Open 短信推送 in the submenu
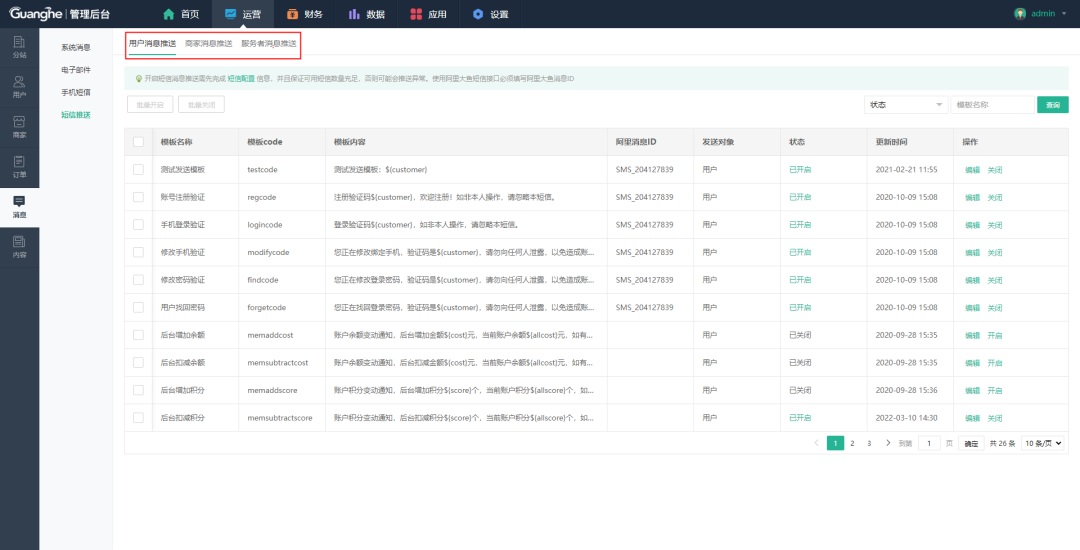 click(76, 115)
